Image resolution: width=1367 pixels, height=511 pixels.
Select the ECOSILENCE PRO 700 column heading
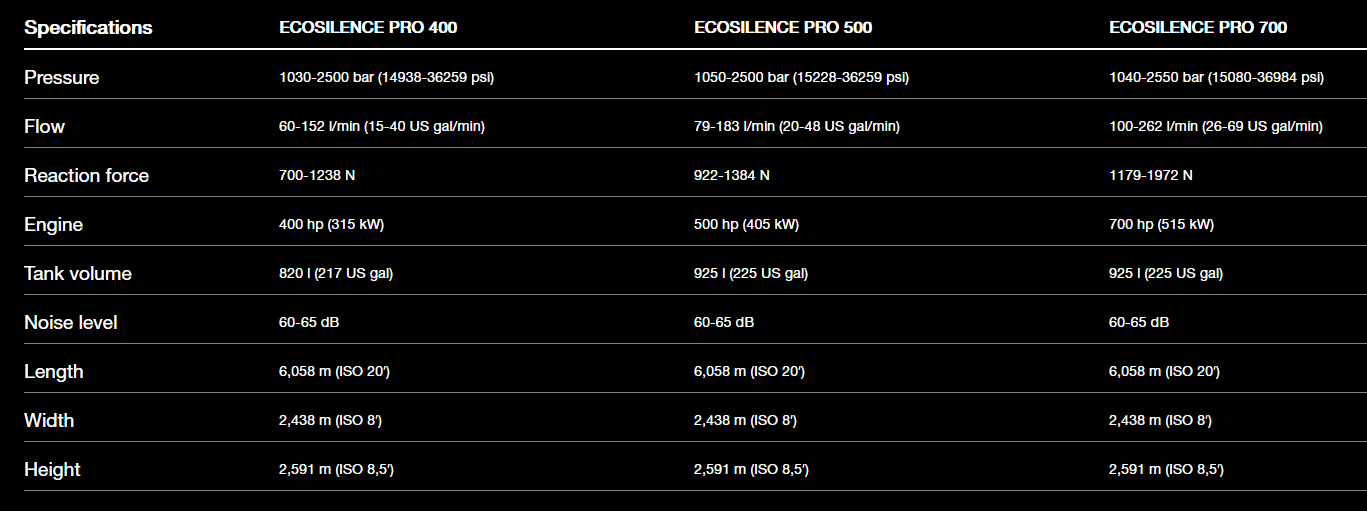[1198, 28]
